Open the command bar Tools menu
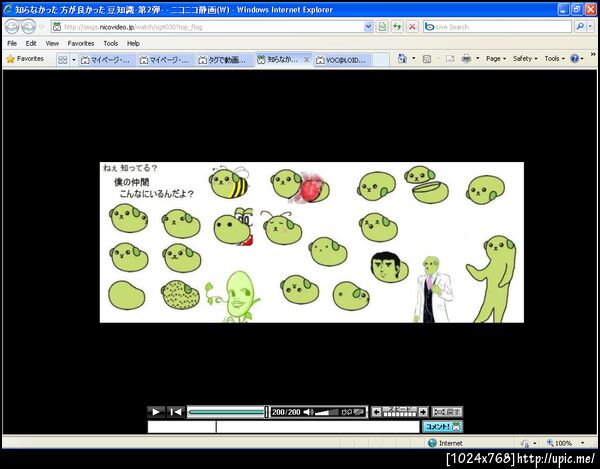 tap(554, 59)
